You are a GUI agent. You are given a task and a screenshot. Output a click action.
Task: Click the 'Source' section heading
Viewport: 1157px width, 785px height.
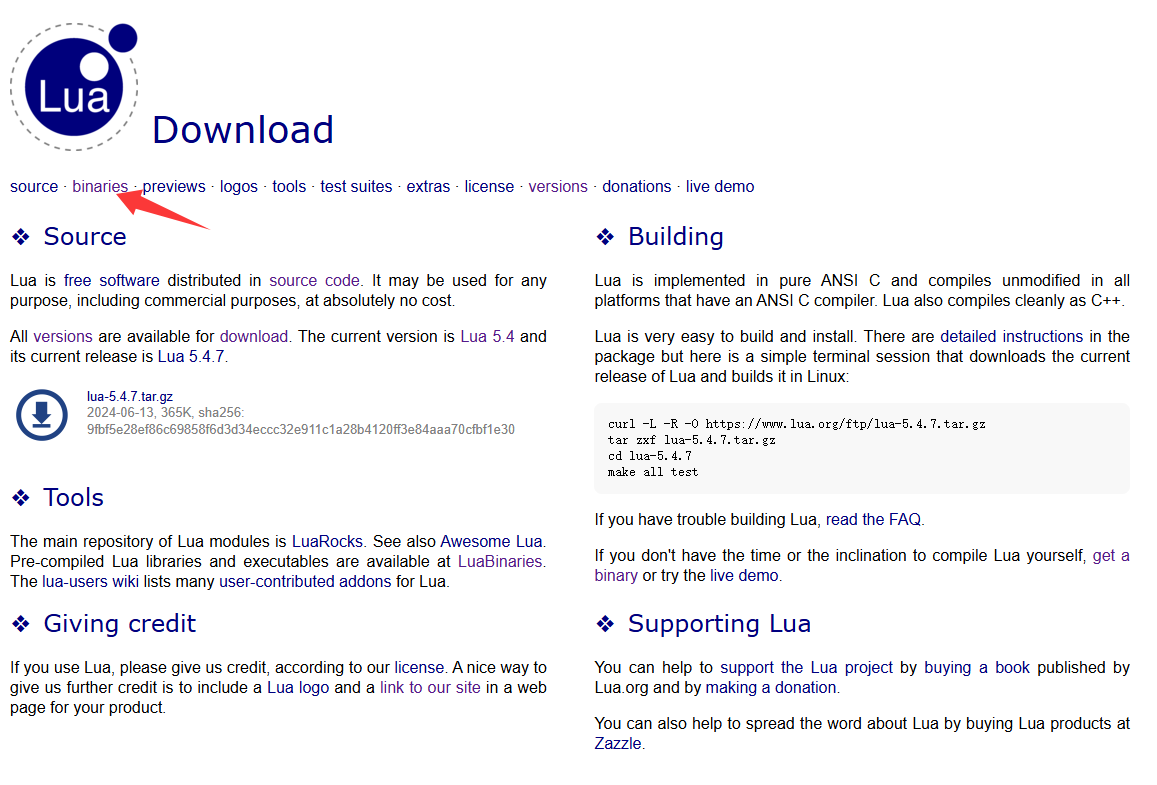click(85, 236)
